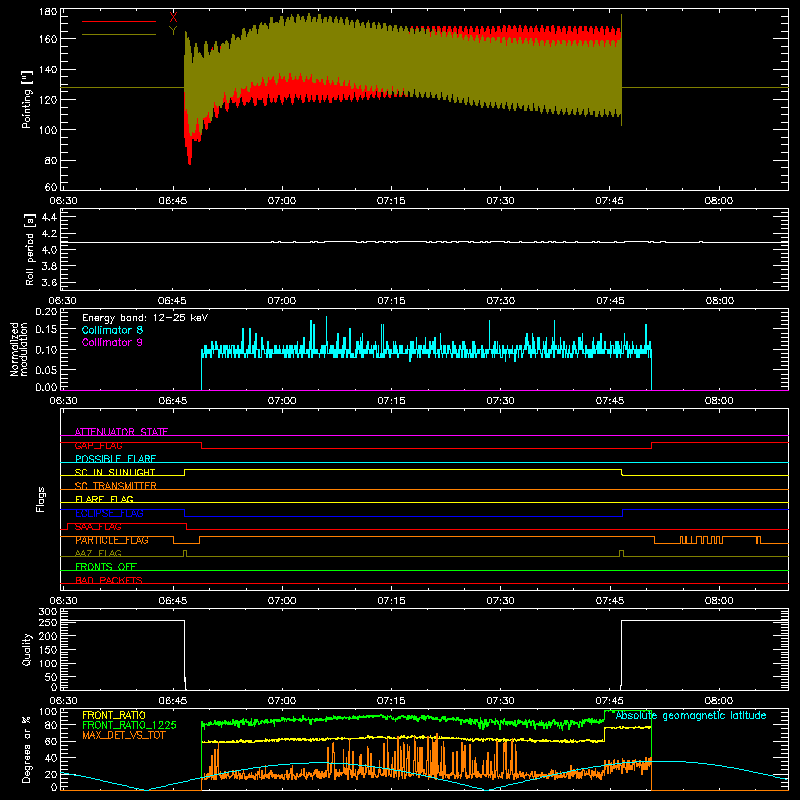Click the SAA_FLAG label
800x800 pixels.
(x=98, y=527)
